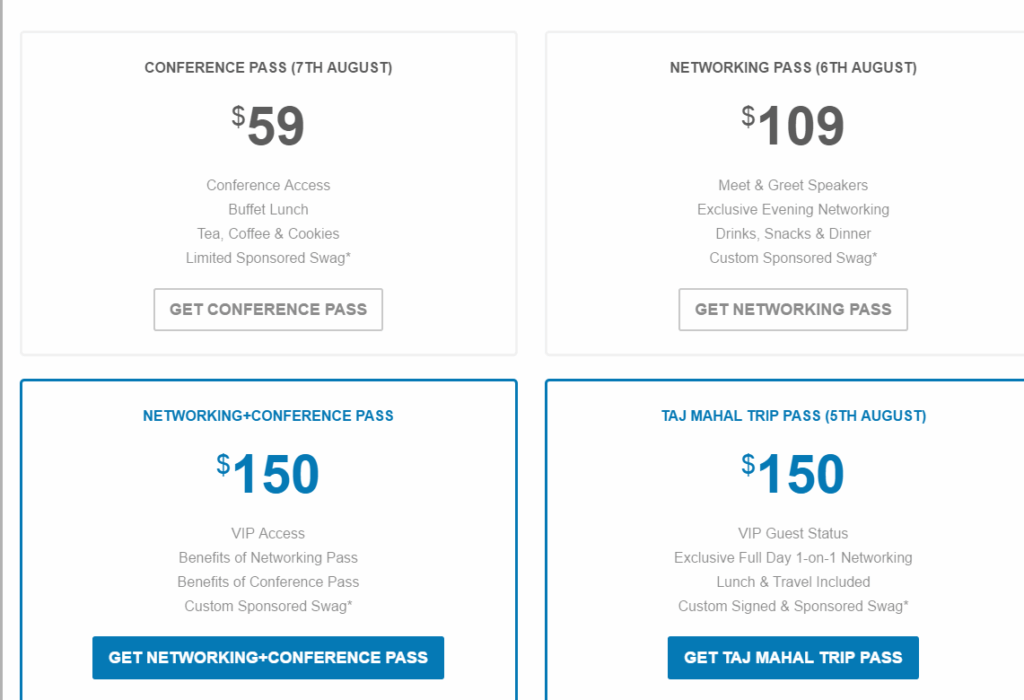Click the GET NETWORKING PASS button
The image size is (1024, 700).
[x=792, y=310]
